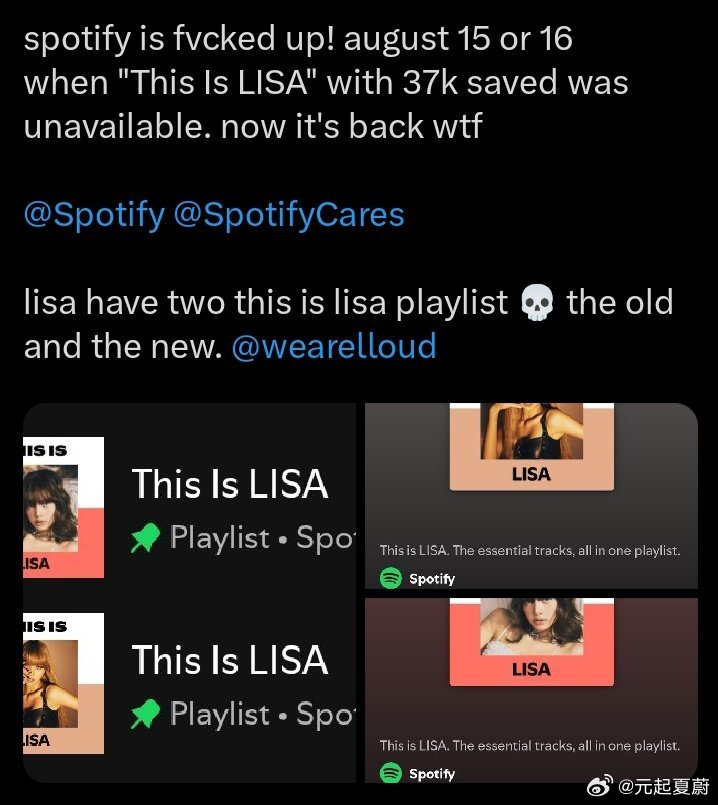Screen dimensions: 718x805
Task: Click the green pin icon on the bottom playlist row
Action: tap(146, 714)
